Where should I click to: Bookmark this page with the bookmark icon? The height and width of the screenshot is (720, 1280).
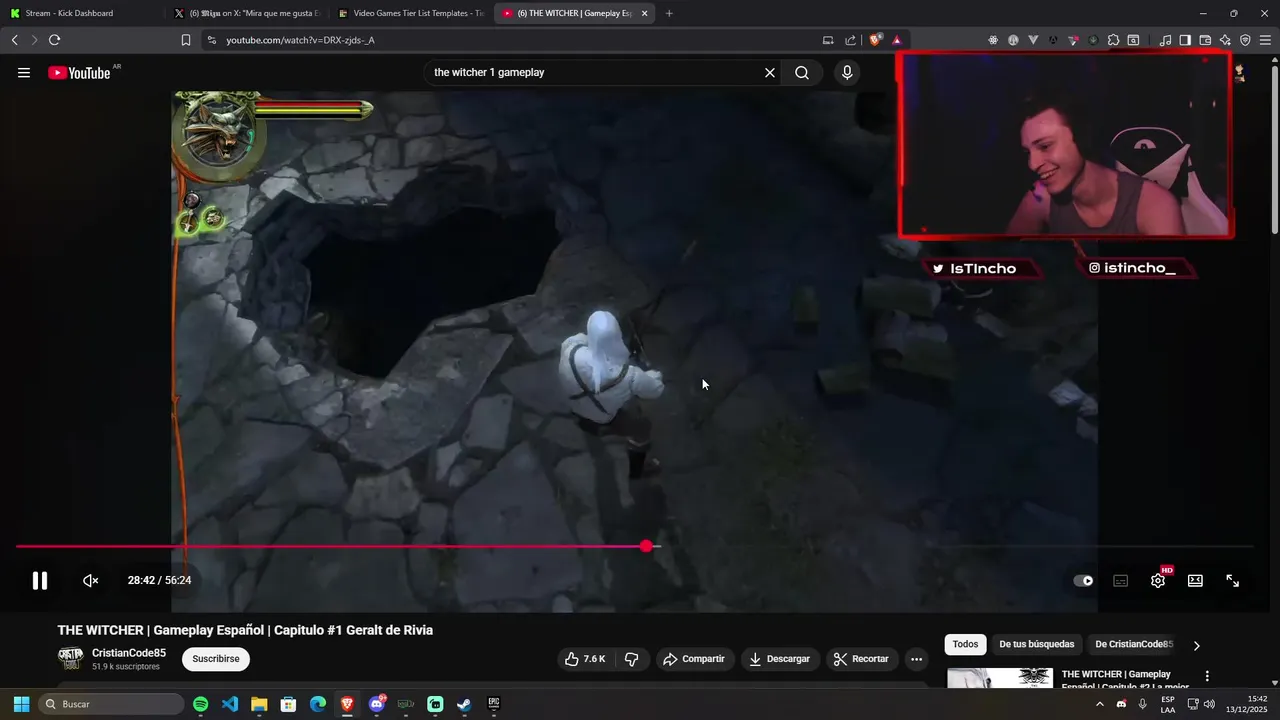[x=186, y=40]
